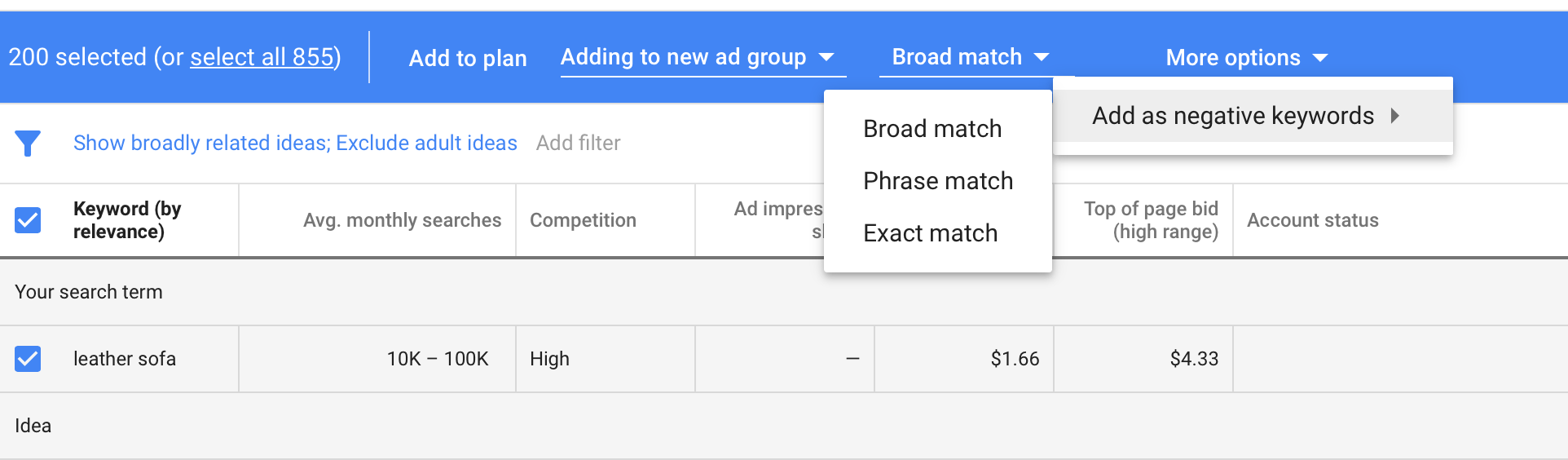
Task: Click arrow beside Add as negative keywords
Action: click(x=1395, y=116)
